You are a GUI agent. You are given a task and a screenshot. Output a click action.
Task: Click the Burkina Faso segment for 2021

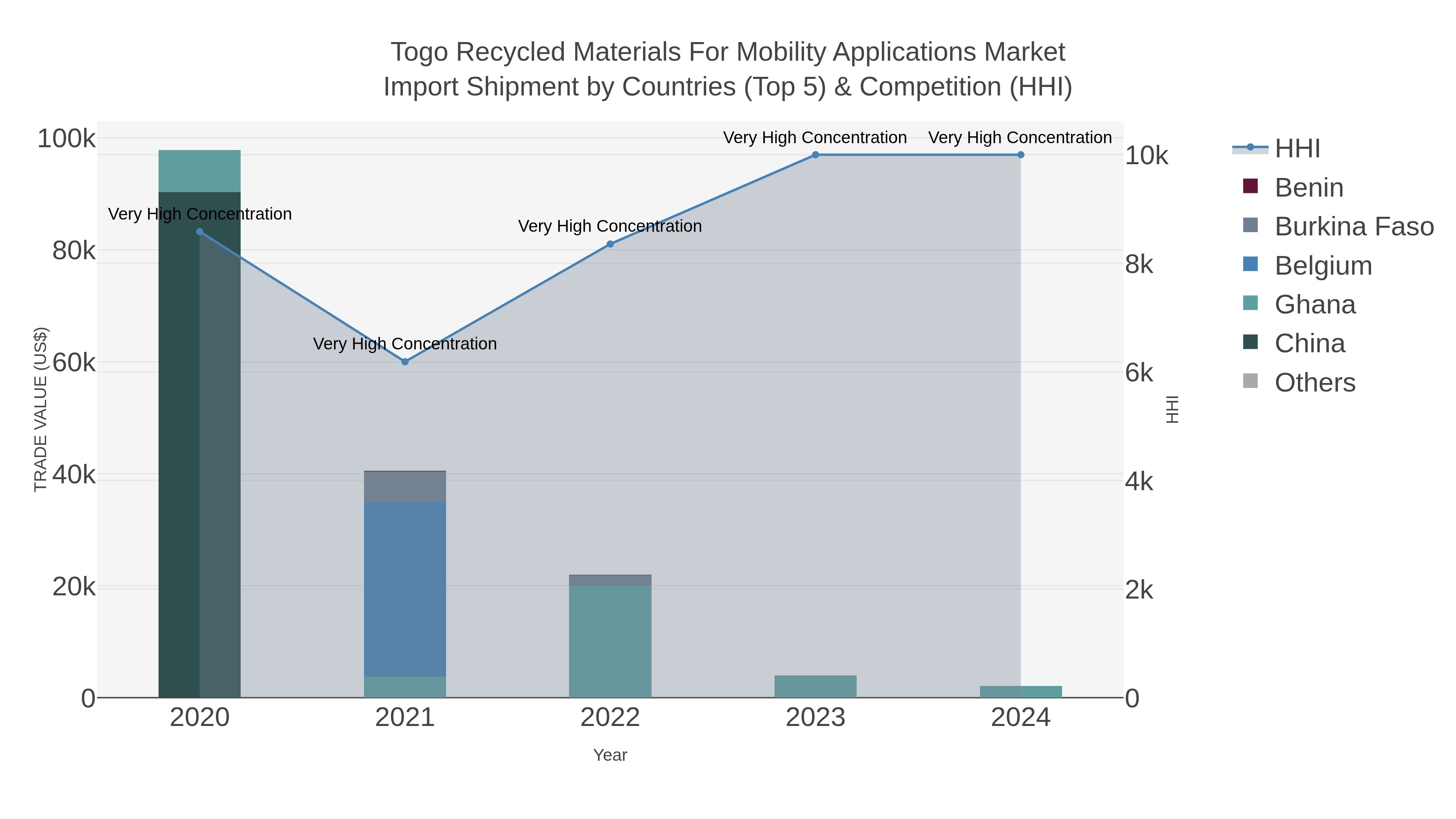(x=405, y=487)
